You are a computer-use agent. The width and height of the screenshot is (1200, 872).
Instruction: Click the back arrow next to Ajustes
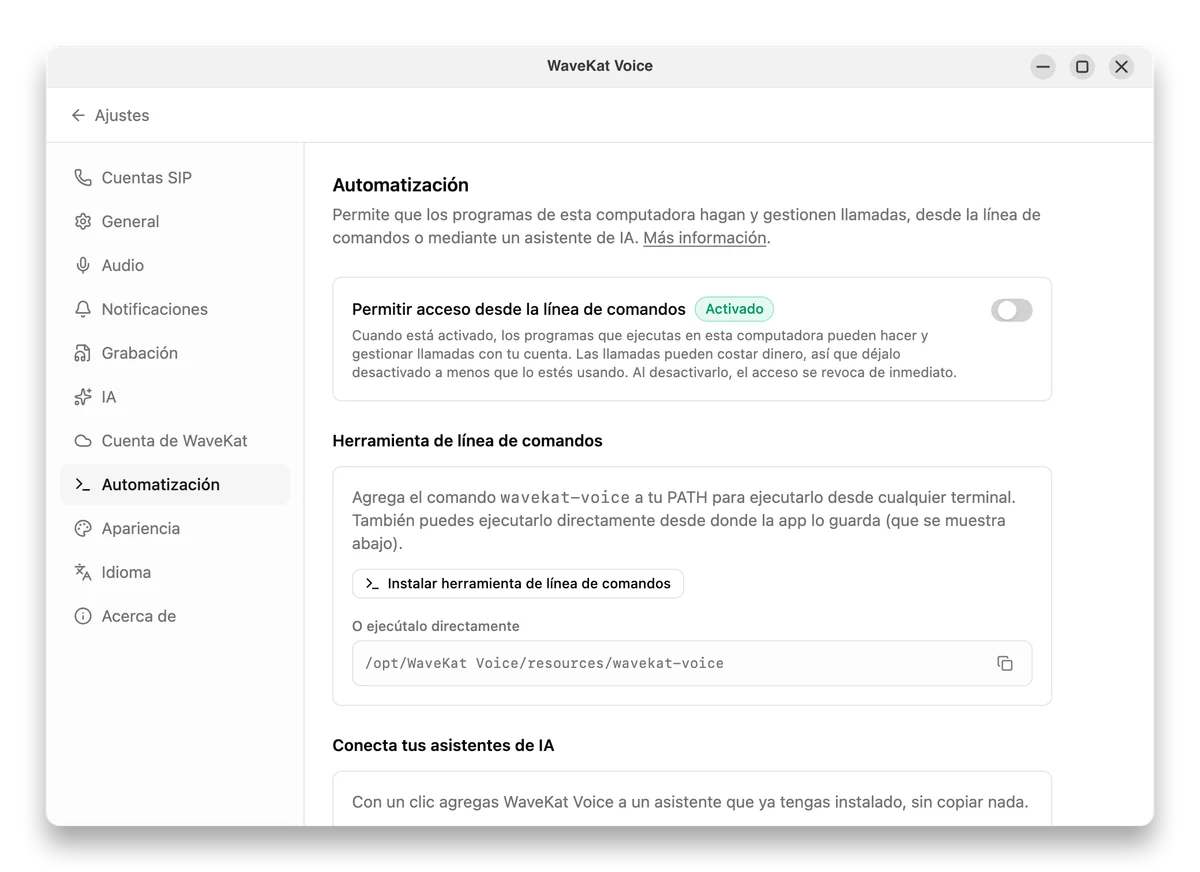coord(78,116)
